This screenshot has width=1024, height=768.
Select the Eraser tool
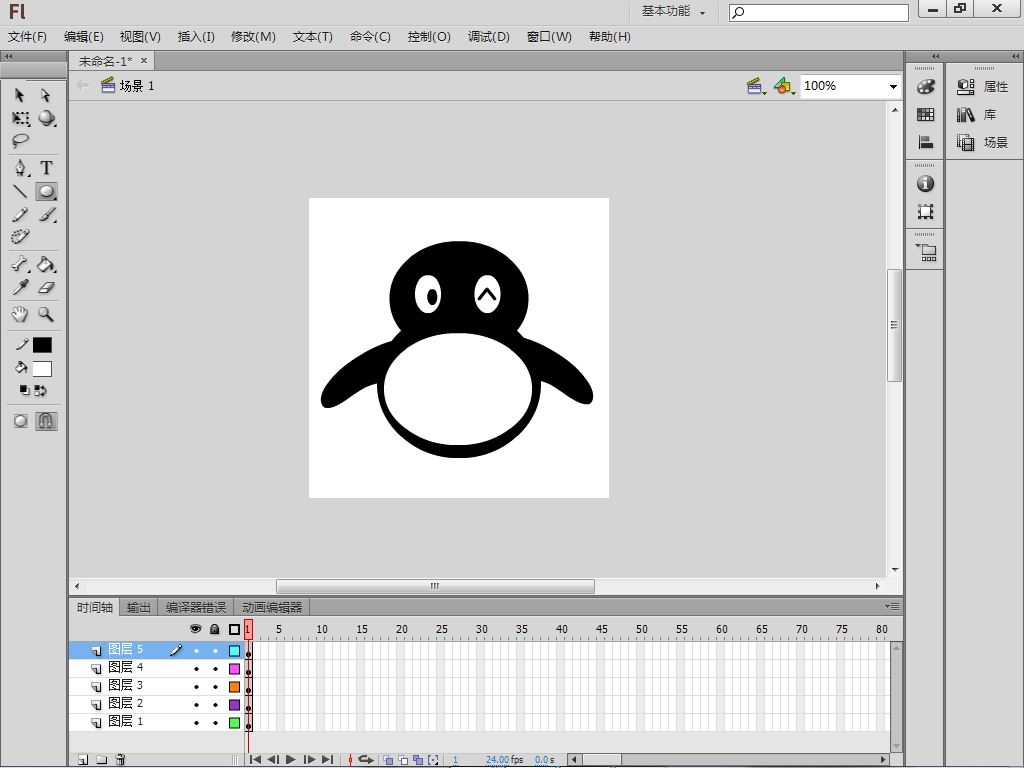(x=46, y=287)
